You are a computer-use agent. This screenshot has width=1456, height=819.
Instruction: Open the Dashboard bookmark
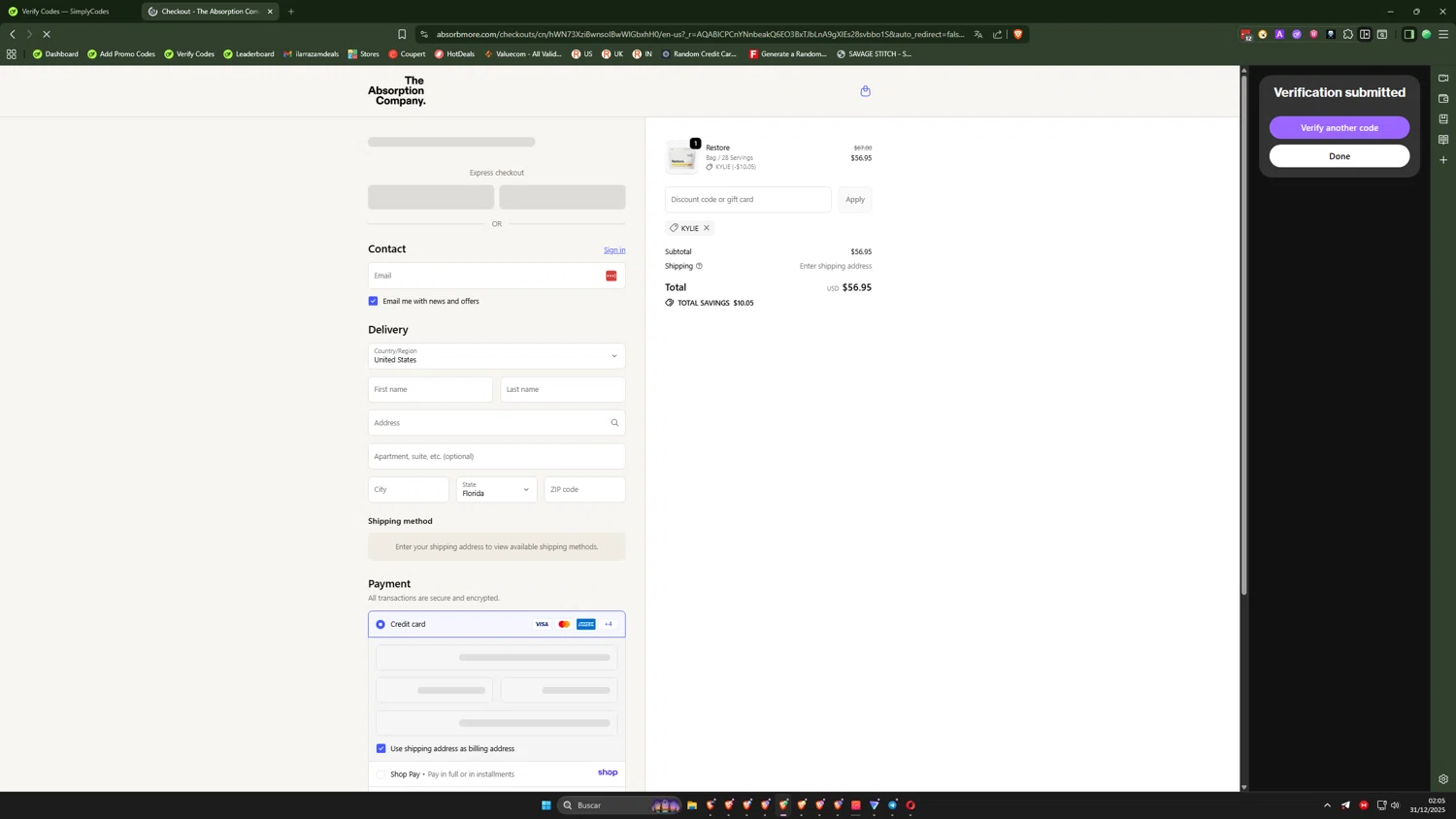pyautogui.click(x=55, y=54)
